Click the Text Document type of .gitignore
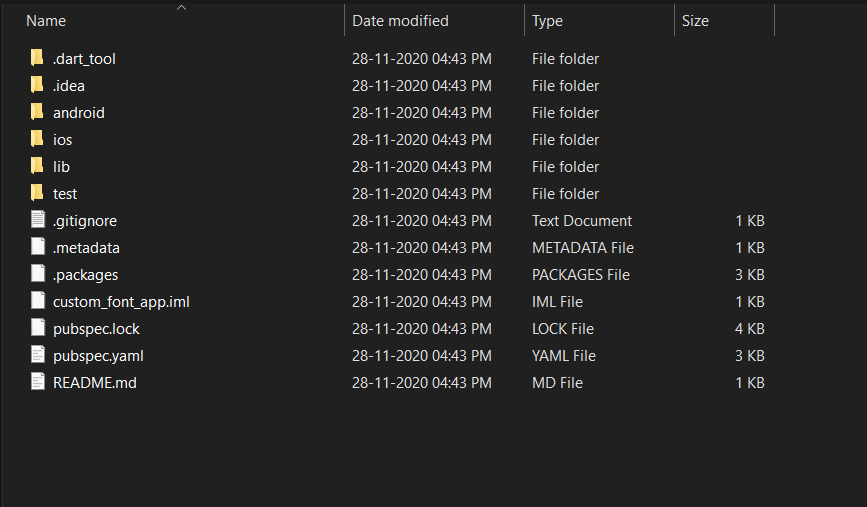Image resolution: width=867 pixels, height=507 pixels. pos(582,221)
